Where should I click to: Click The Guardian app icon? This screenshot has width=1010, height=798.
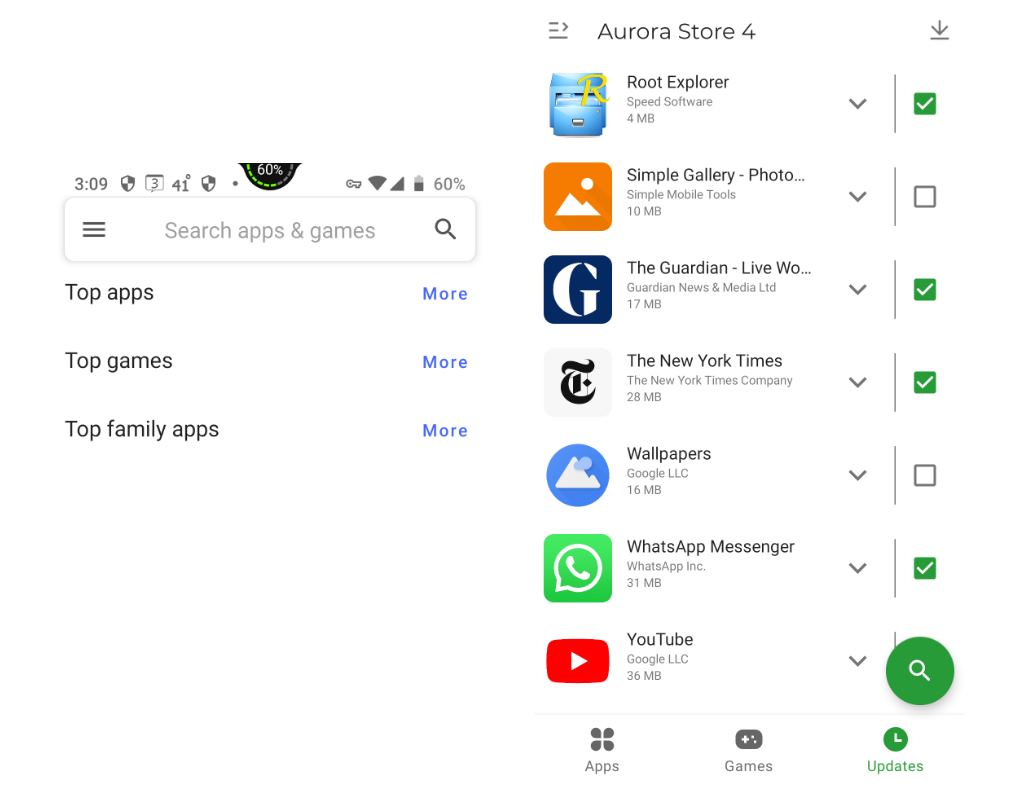[x=578, y=290]
